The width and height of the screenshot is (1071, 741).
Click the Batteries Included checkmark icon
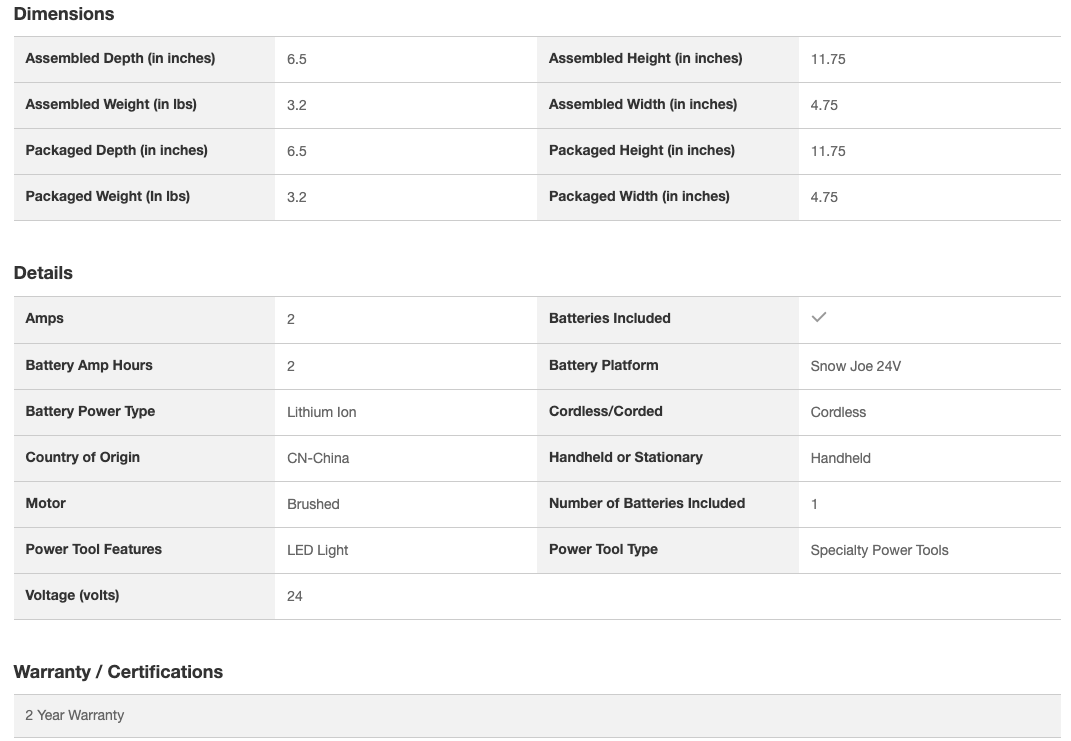pos(819,318)
